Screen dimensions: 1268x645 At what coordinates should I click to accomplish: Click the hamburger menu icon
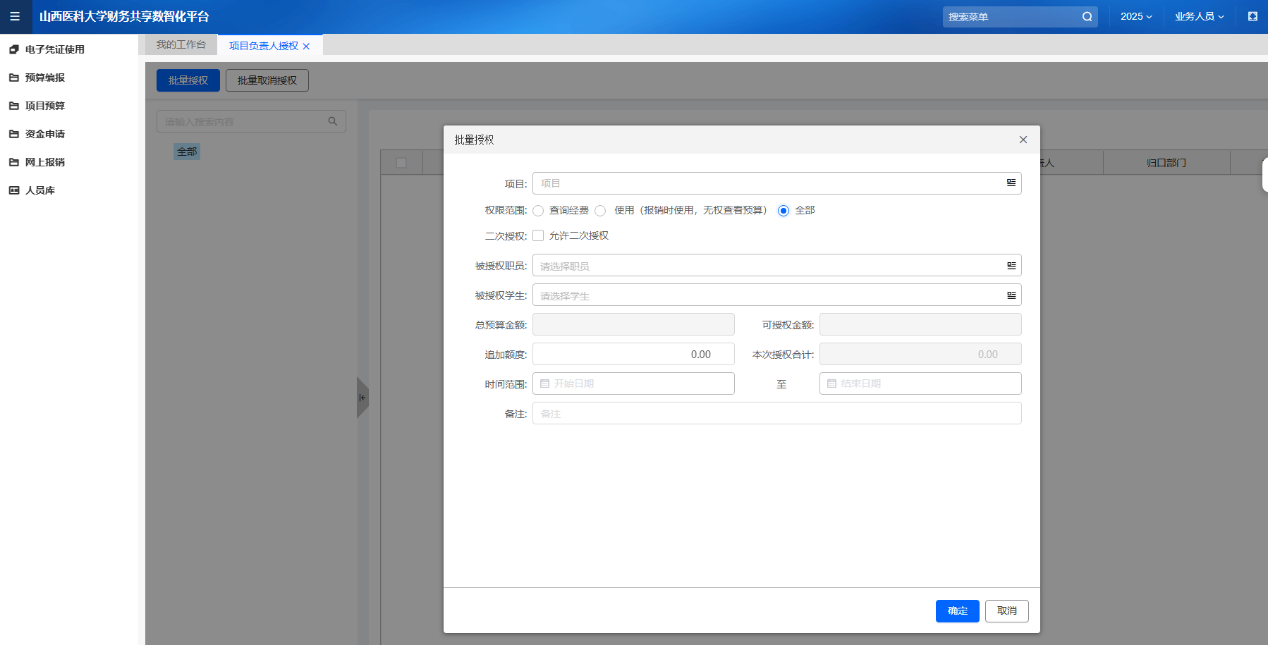tap(14, 16)
